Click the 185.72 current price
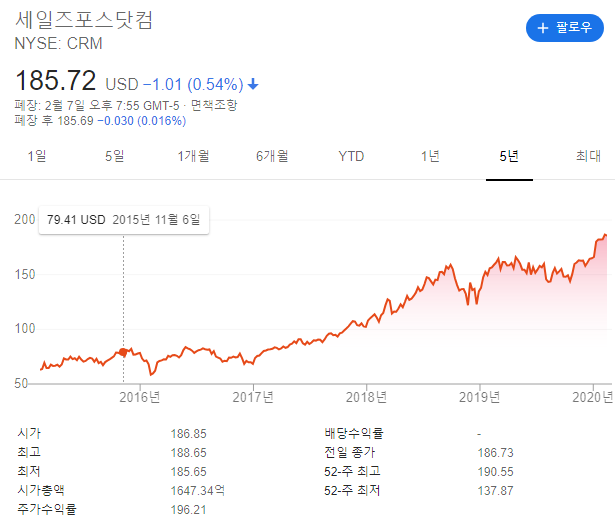Screen dimensions: 615x523 (55, 80)
